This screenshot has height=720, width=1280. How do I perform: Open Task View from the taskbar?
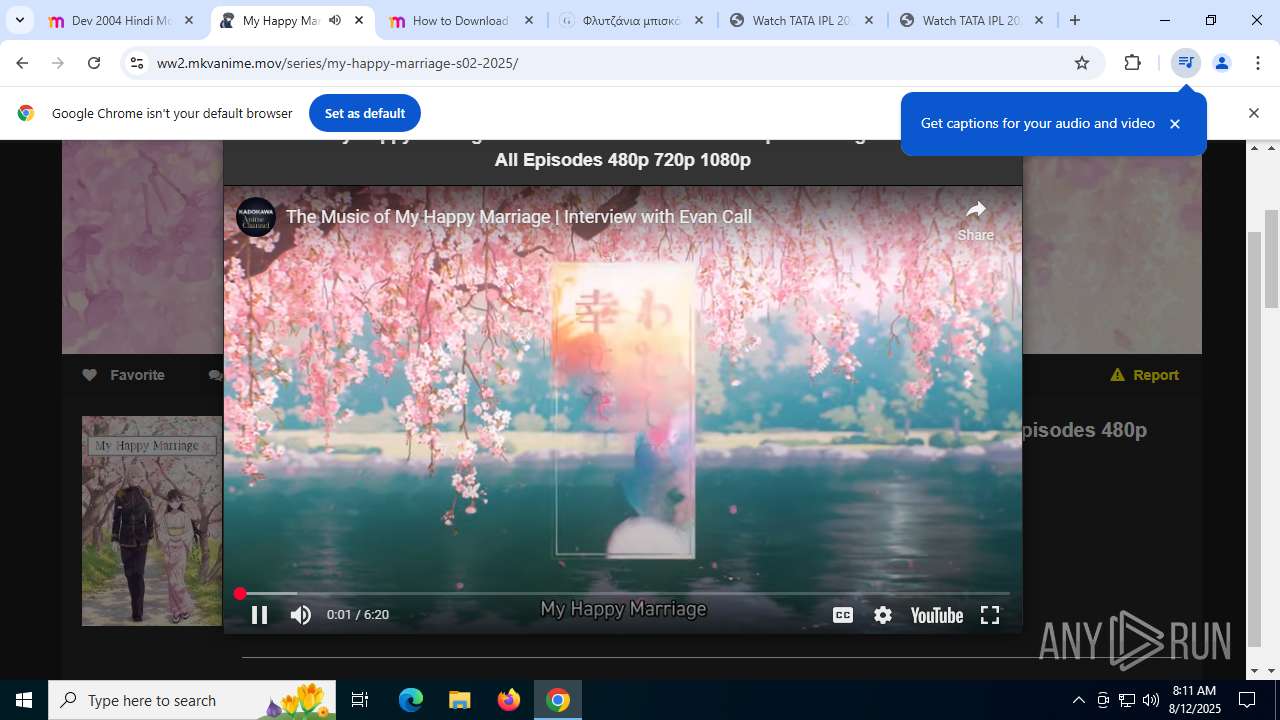360,700
